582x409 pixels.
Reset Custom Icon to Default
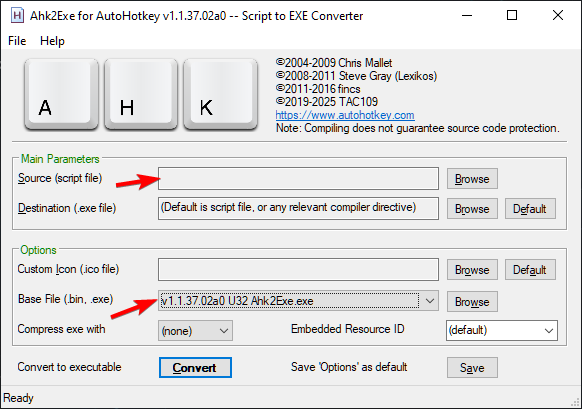[x=530, y=269]
